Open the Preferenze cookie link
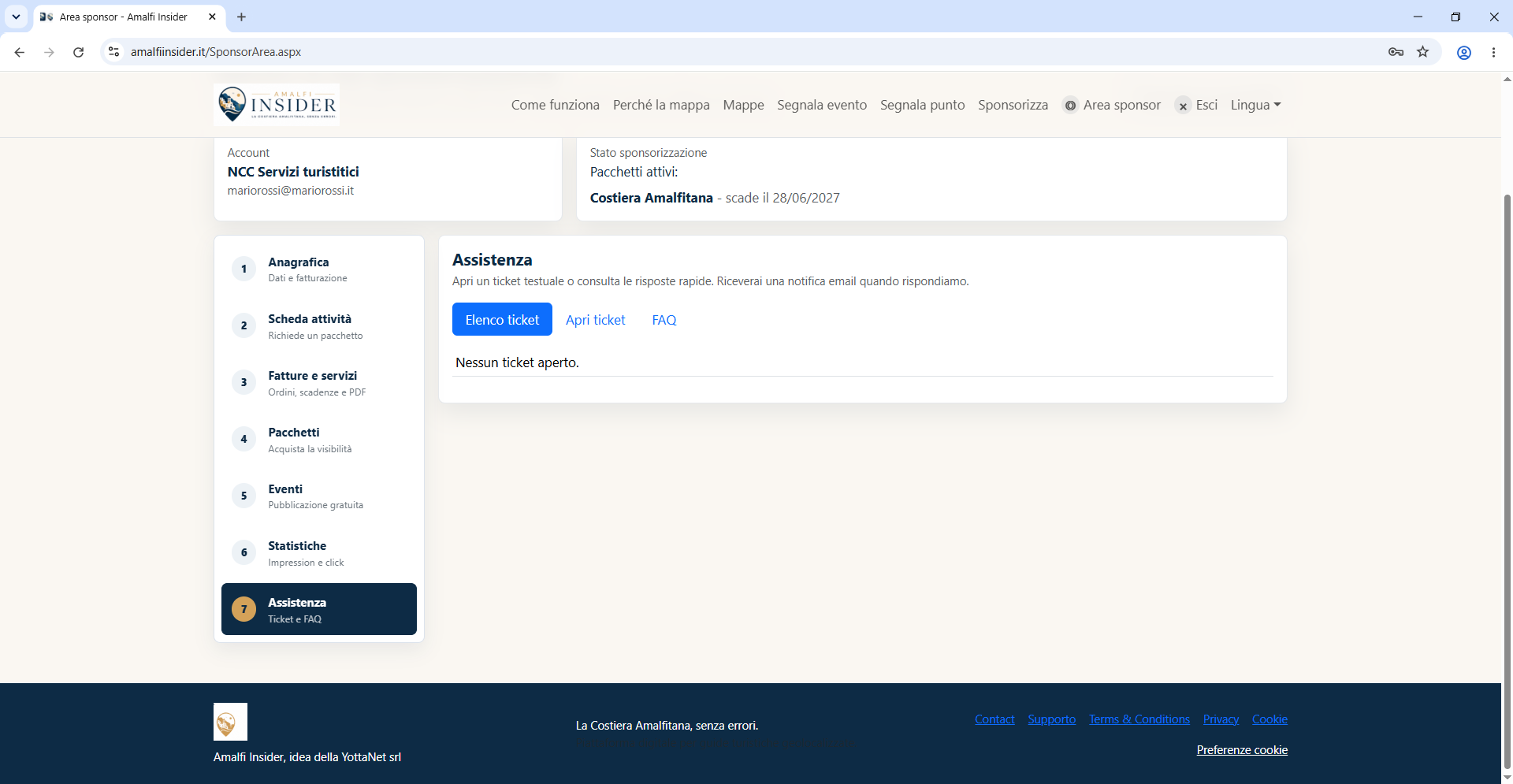This screenshot has width=1513, height=784. point(1242,750)
